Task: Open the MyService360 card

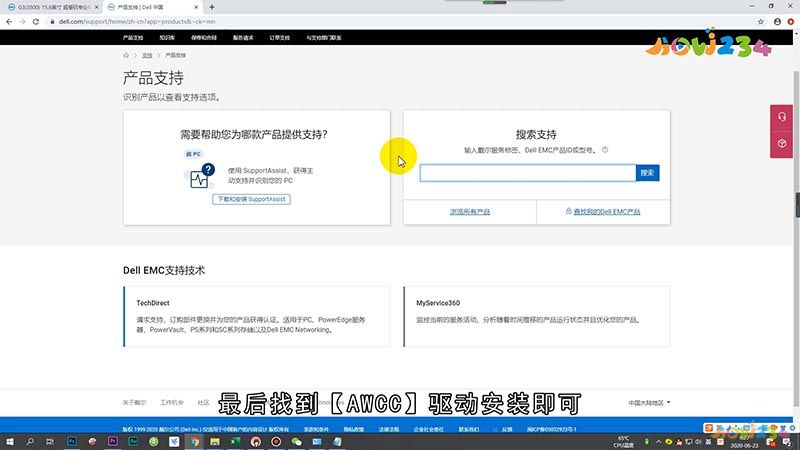Action: pyautogui.click(x=537, y=316)
